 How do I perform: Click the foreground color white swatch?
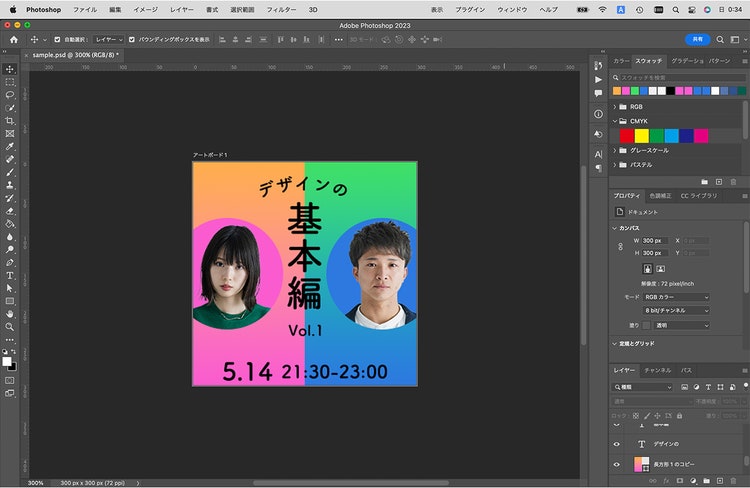pyautogui.click(x=7, y=362)
